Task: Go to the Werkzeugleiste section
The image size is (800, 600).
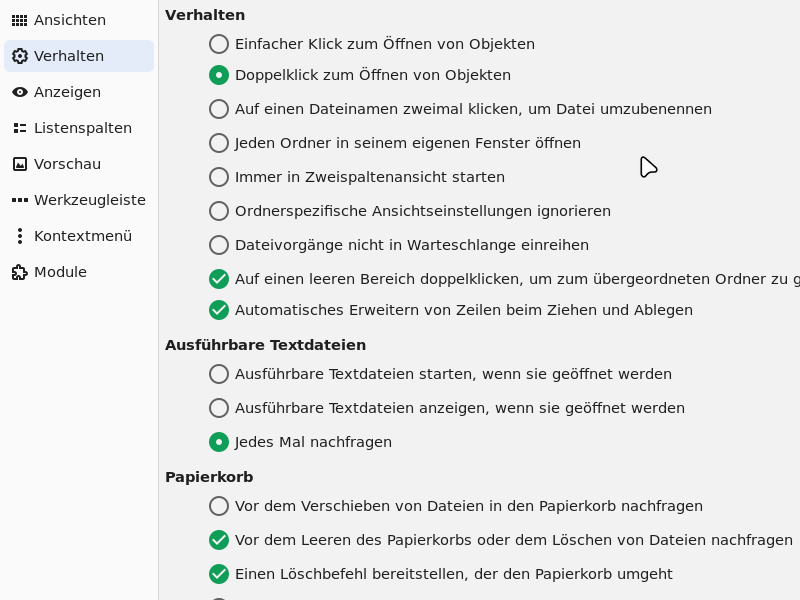Action: click(x=89, y=200)
